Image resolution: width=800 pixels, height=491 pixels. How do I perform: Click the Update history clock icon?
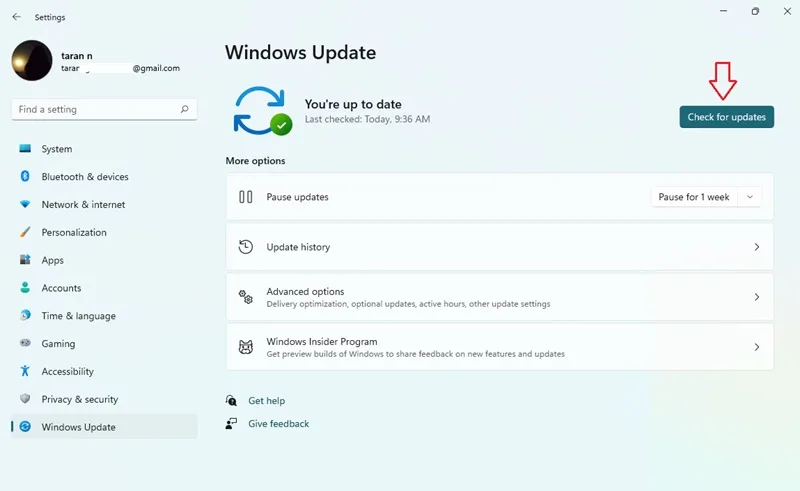(x=245, y=247)
